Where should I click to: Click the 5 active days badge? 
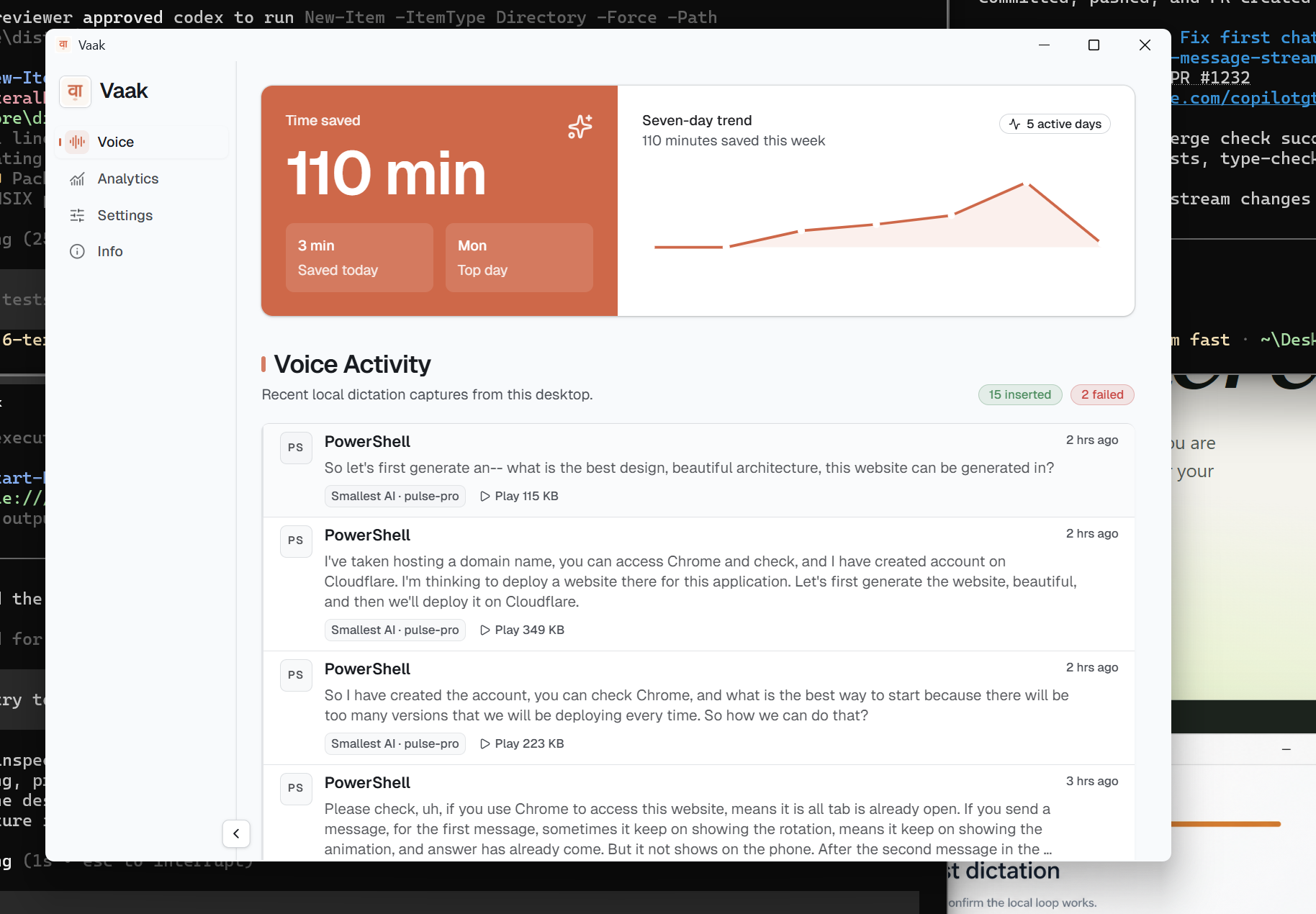[1055, 124]
